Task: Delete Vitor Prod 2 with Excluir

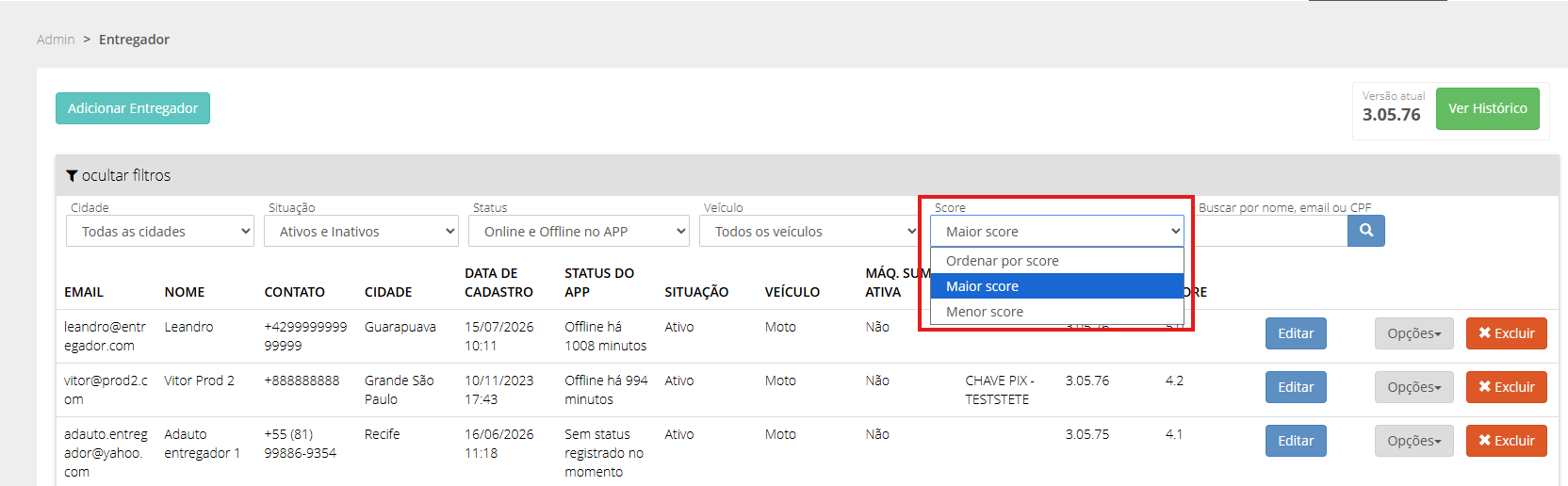Action: click(1507, 387)
